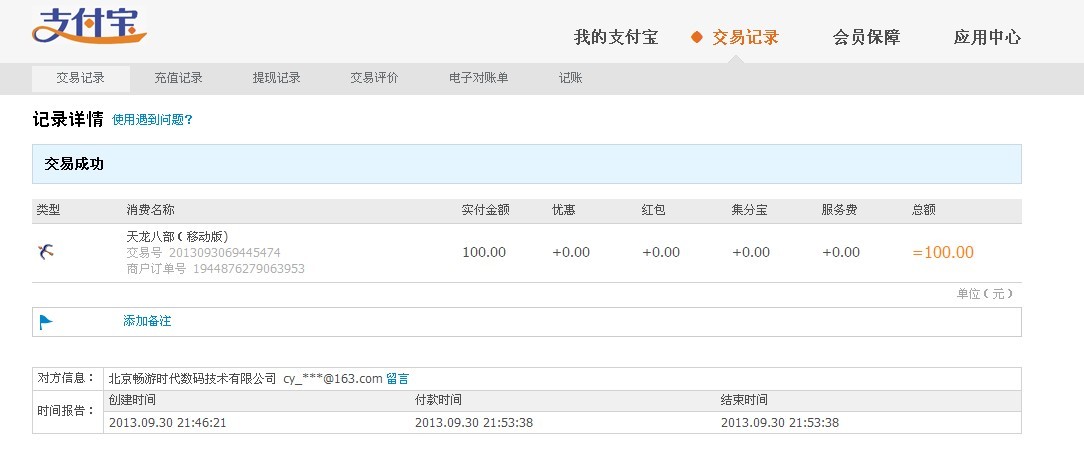Click the 优惠 column header
The height and width of the screenshot is (459, 1084).
[x=563, y=210]
